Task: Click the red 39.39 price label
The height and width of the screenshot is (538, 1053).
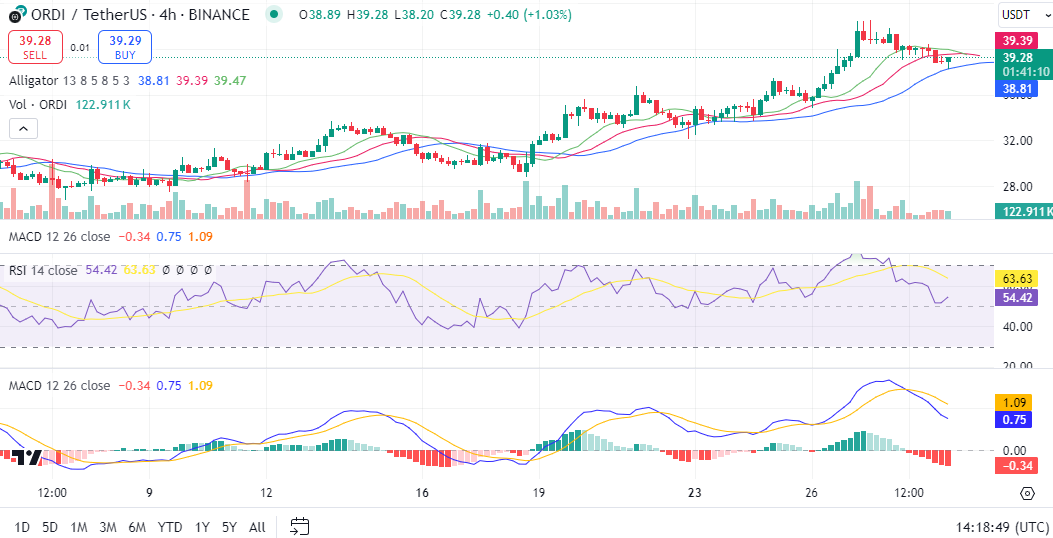Action: pos(1015,41)
